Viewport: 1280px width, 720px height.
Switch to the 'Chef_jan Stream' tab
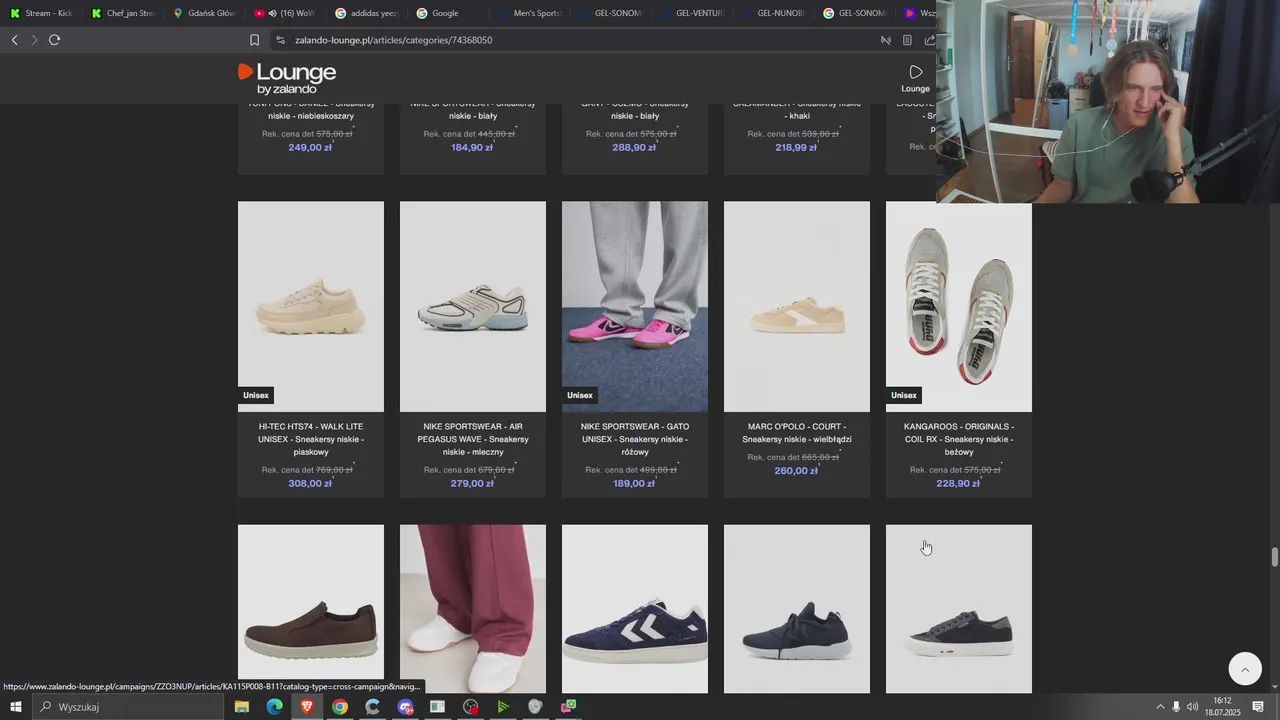tap(123, 13)
